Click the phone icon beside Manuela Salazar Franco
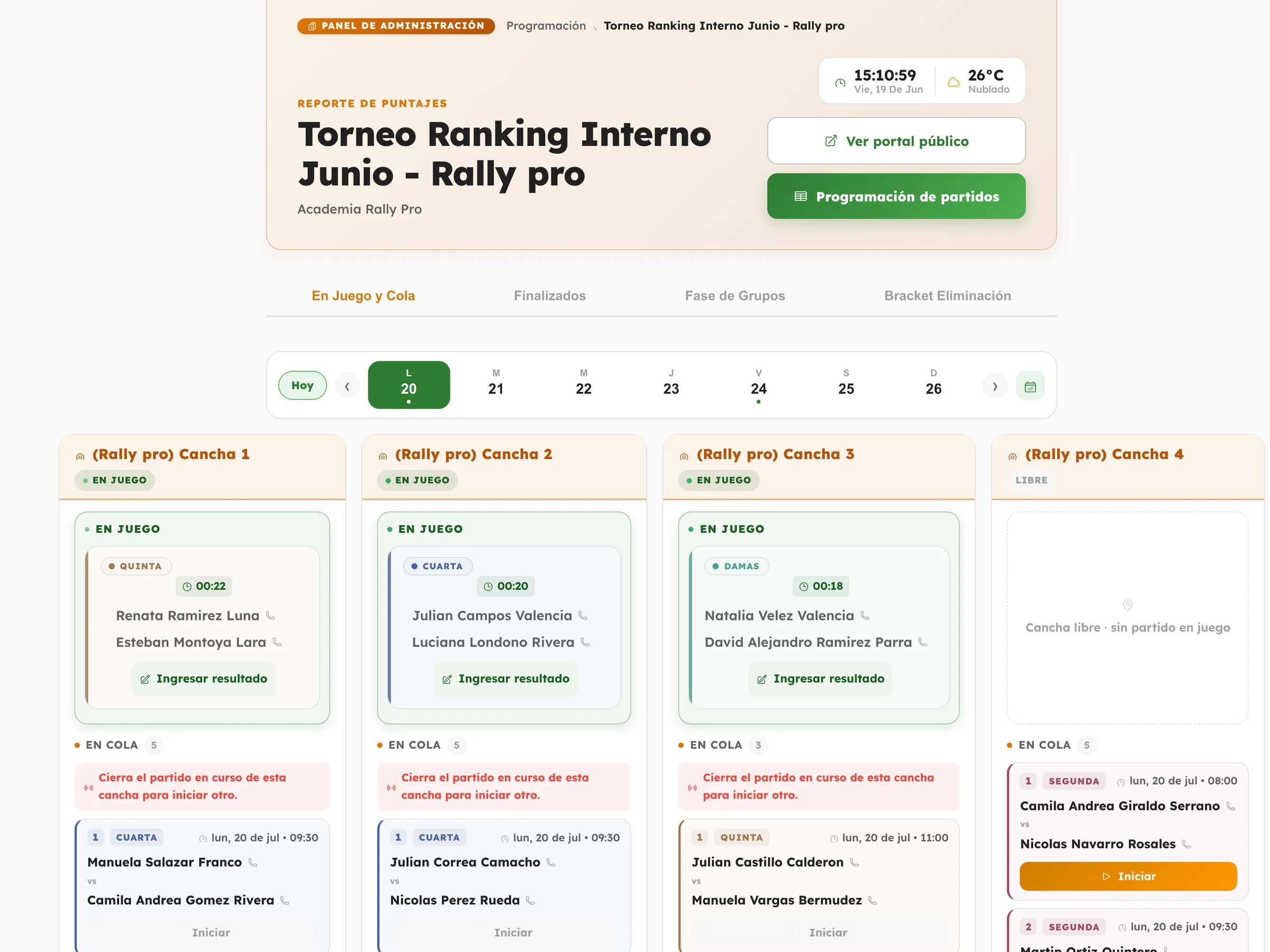This screenshot has height=952, width=1270. click(x=252, y=862)
